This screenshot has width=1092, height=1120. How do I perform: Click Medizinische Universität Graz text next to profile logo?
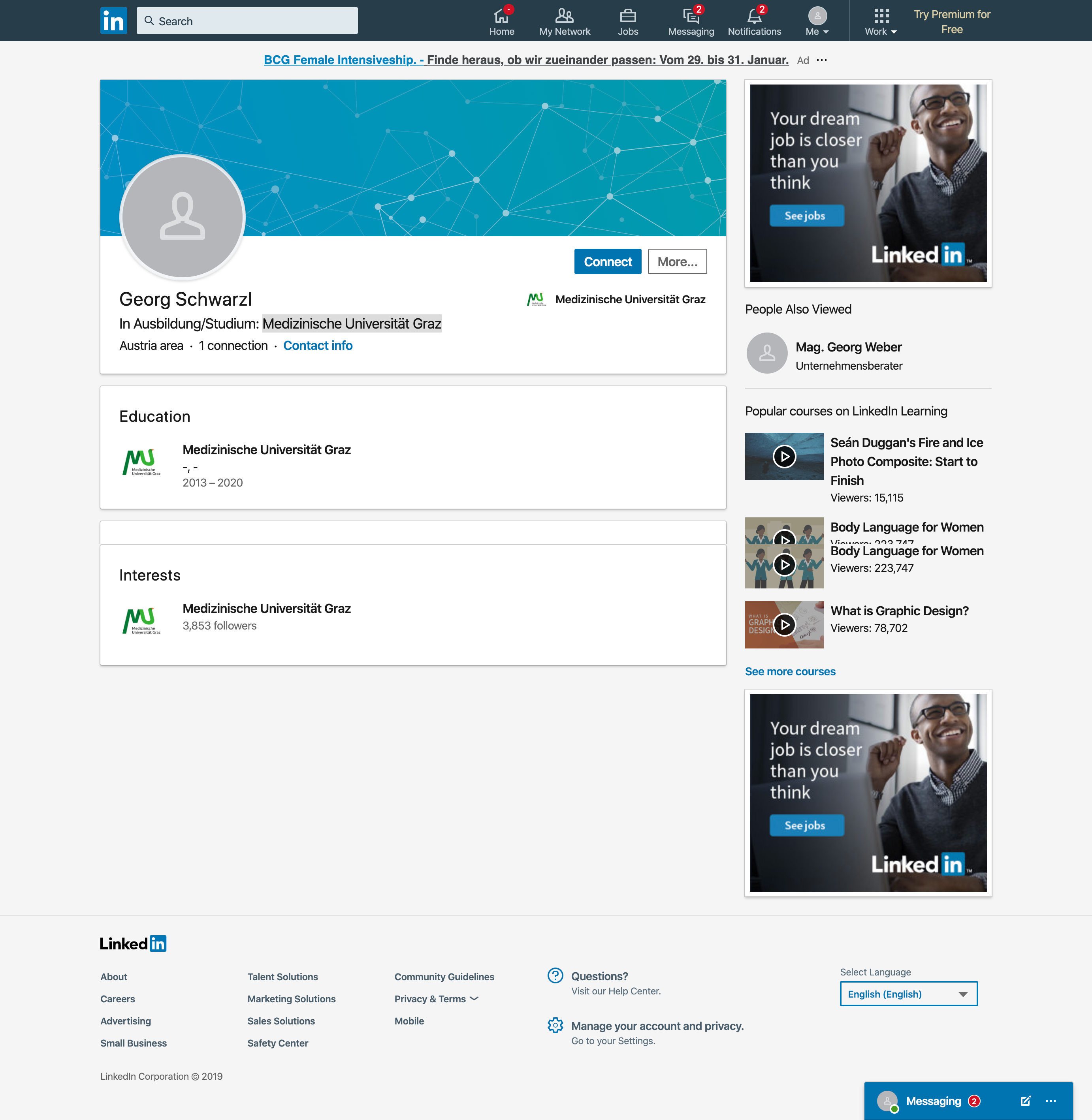tap(630, 299)
